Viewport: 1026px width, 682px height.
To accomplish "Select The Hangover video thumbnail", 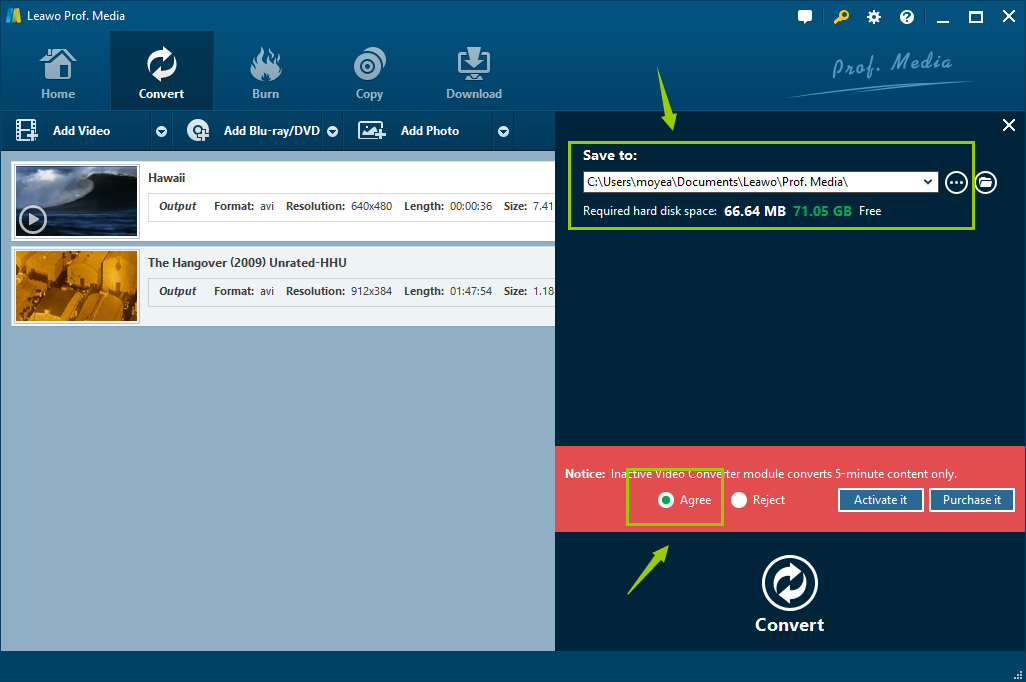I will click(x=77, y=286).
